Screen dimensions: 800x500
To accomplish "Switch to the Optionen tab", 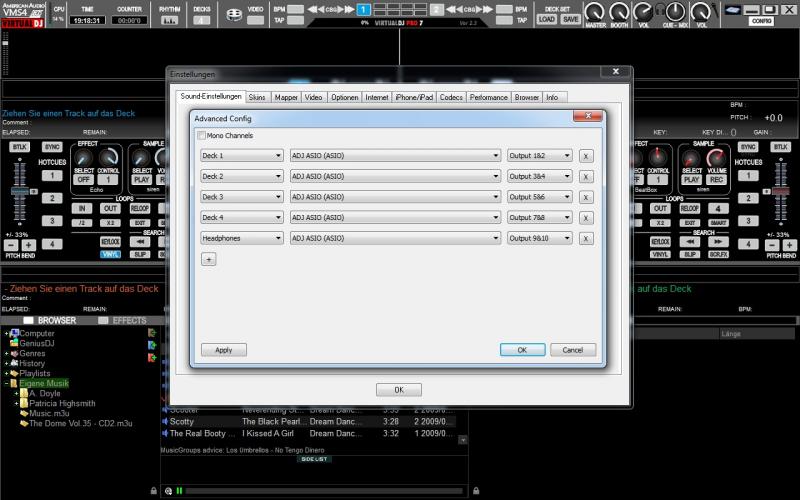I will coord(344,97).
